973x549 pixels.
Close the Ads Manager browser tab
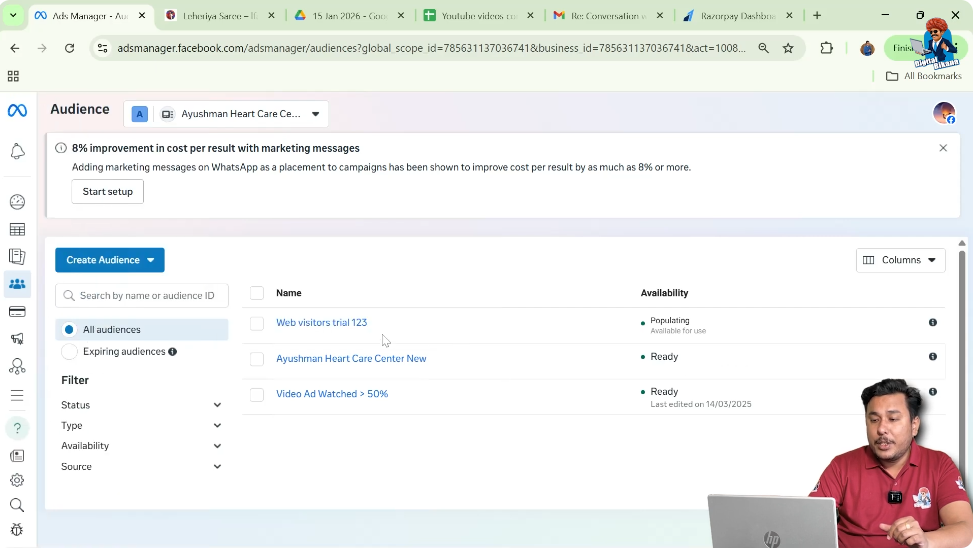(141, 16)
